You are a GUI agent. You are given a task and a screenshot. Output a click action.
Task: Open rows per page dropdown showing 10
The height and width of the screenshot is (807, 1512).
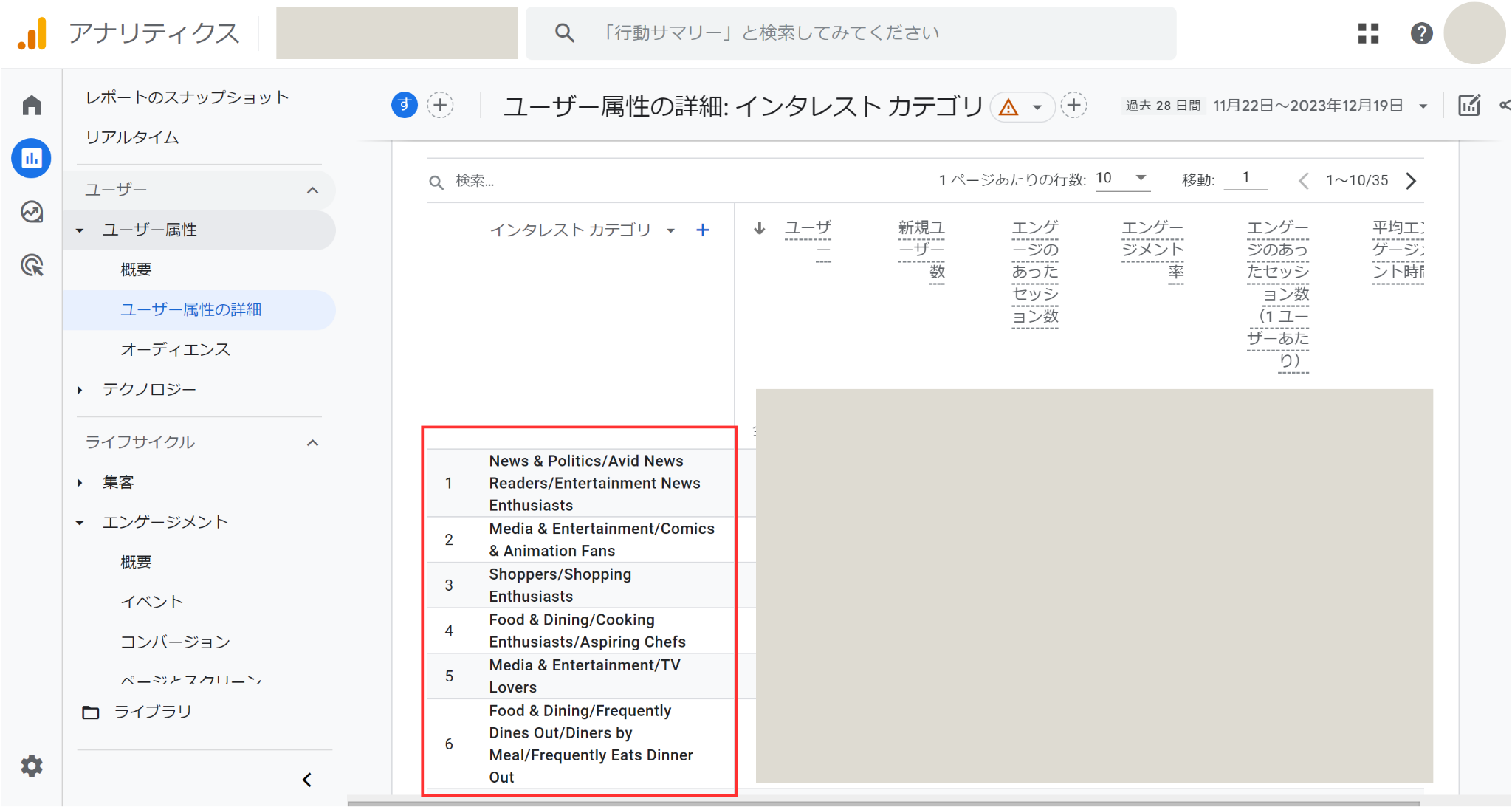pyautogui.click(x=1122, y=178)
